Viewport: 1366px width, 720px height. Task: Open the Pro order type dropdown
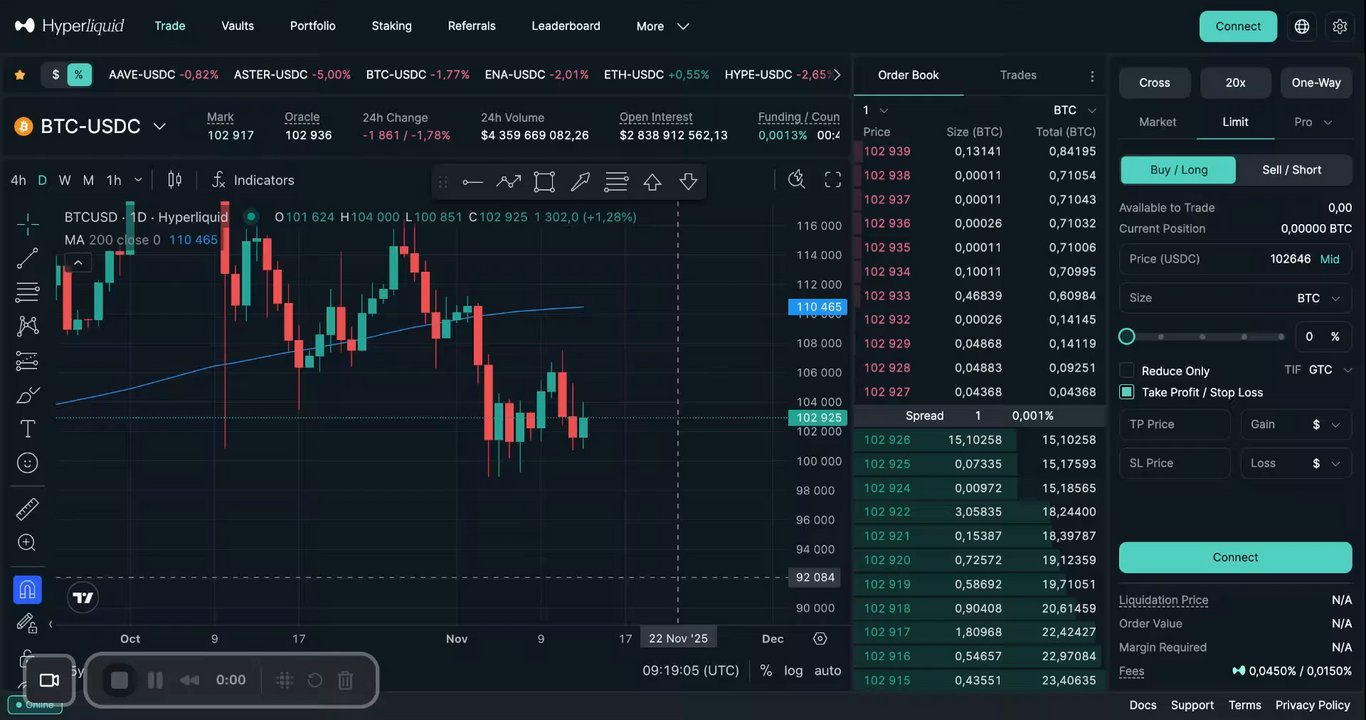coord(1313,122)
